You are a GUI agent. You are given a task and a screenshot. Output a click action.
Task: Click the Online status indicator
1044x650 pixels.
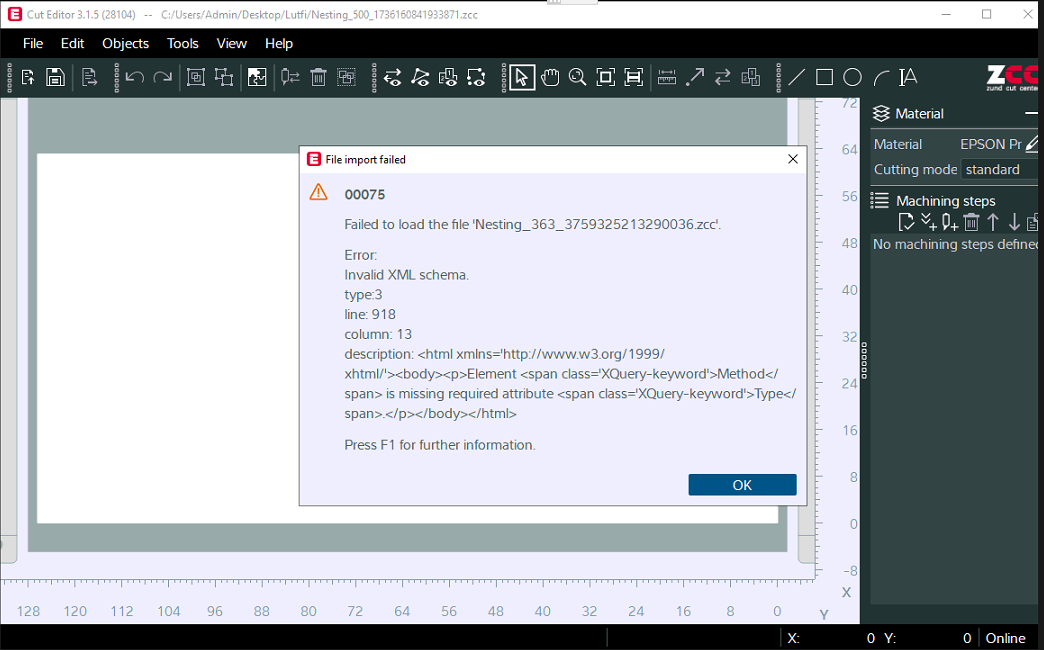(1006, 637)
